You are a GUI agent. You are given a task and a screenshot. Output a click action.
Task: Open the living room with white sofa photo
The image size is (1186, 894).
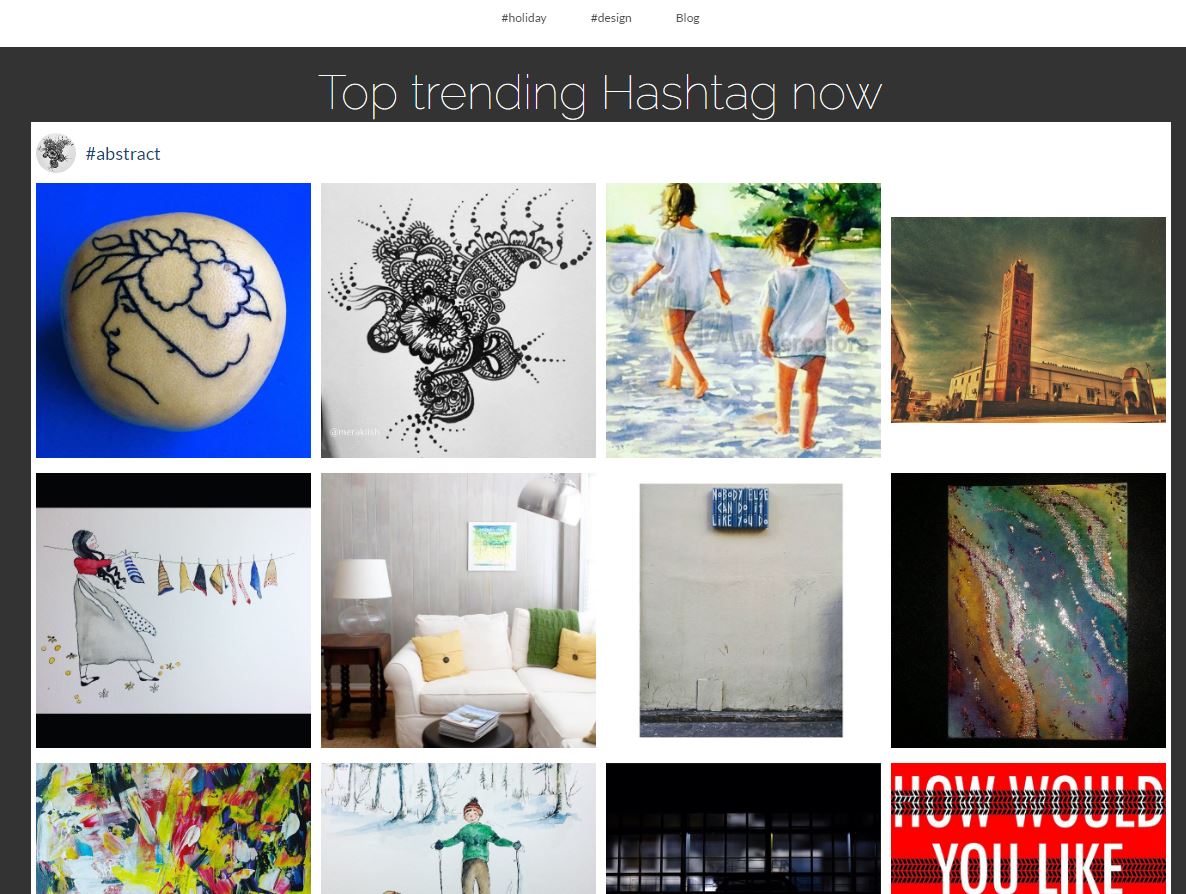(458, 610)
